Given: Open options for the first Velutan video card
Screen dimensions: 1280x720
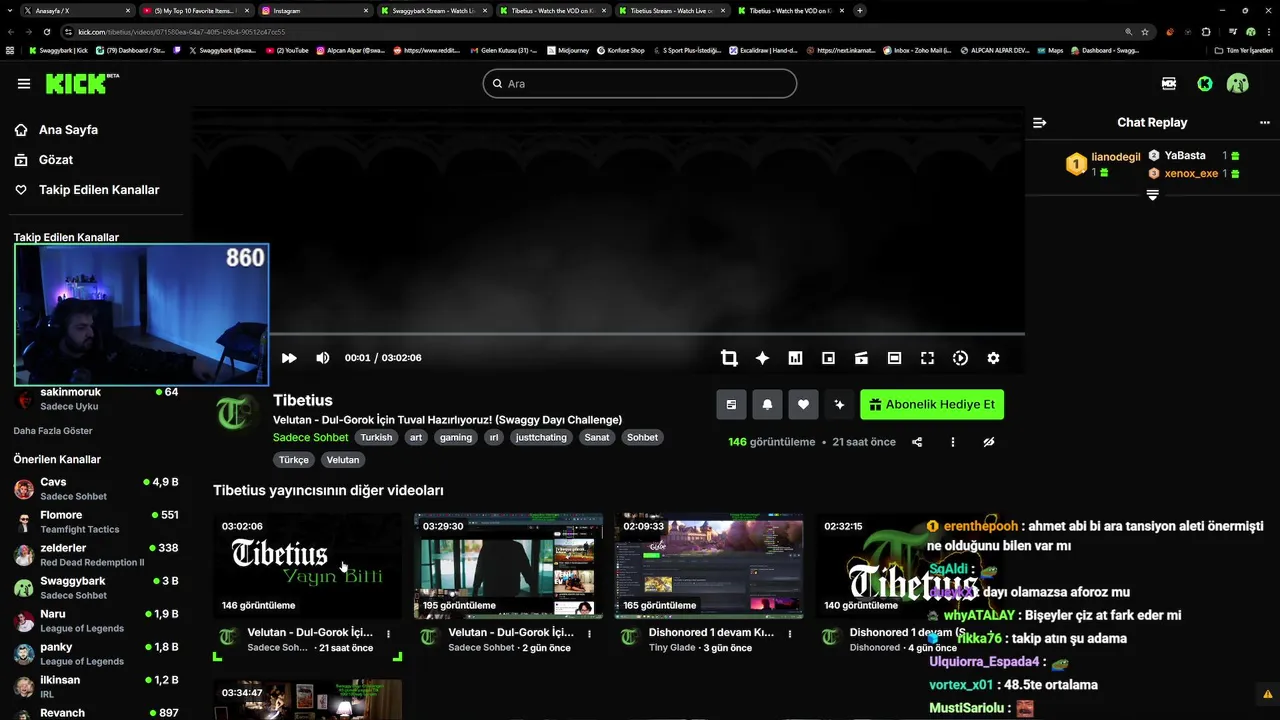Looking at the screenshot, I should click(388, 634).
